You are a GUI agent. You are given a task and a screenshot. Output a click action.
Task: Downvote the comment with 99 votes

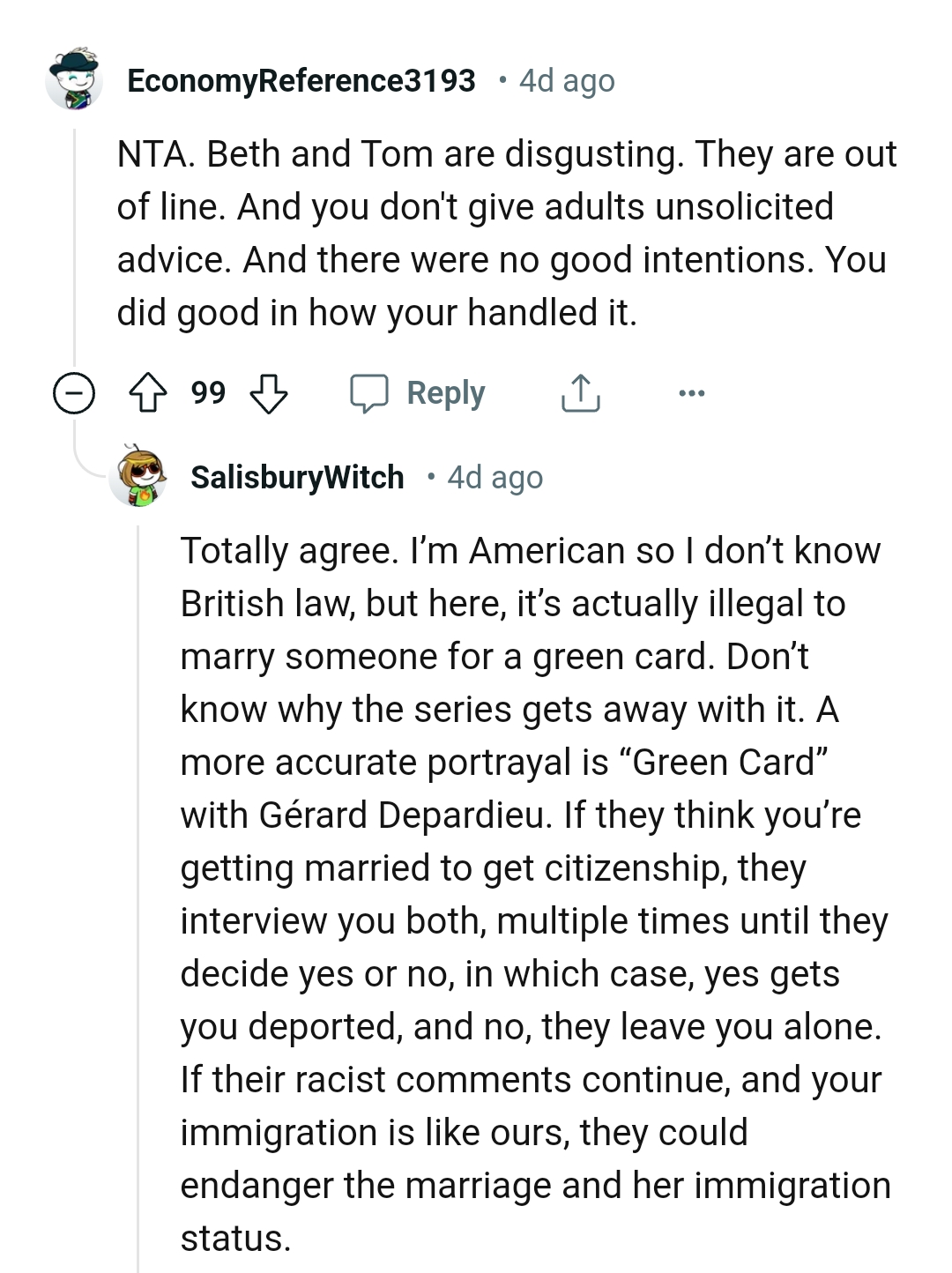269,393
